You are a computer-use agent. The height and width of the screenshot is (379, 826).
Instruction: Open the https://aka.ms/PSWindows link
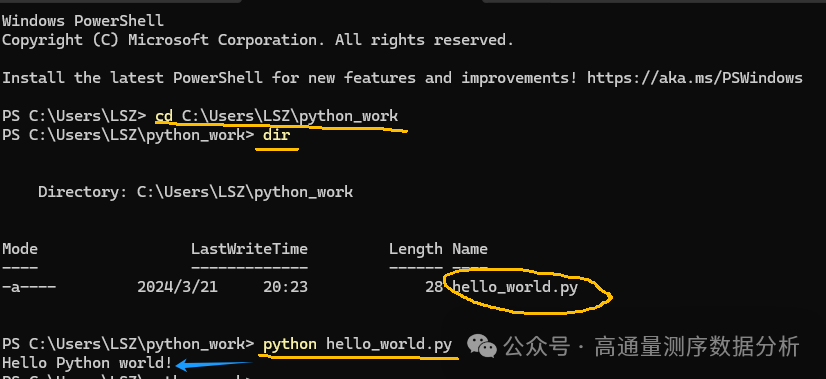[x=695, y=78]
